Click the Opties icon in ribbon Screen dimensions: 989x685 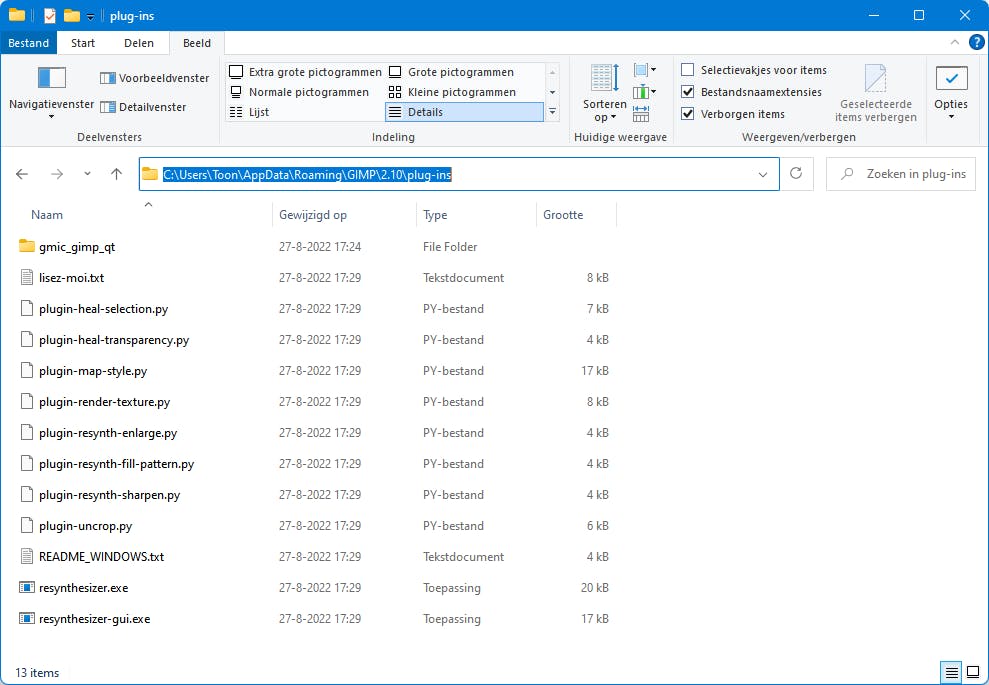pos(950,79)
